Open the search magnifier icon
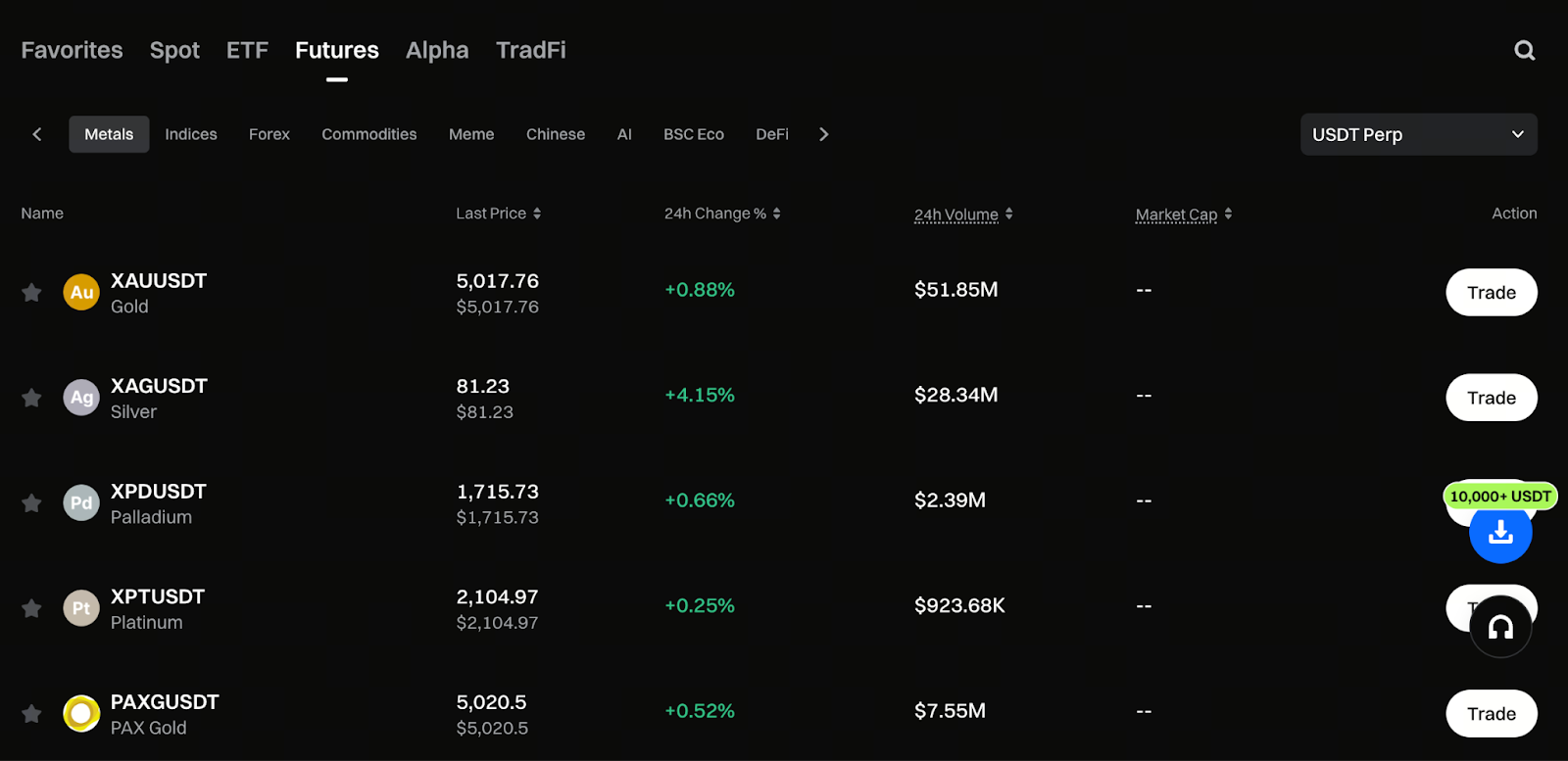This screenshot has width=1568, height=761. pyautogui.click(x=1524, y=51)
